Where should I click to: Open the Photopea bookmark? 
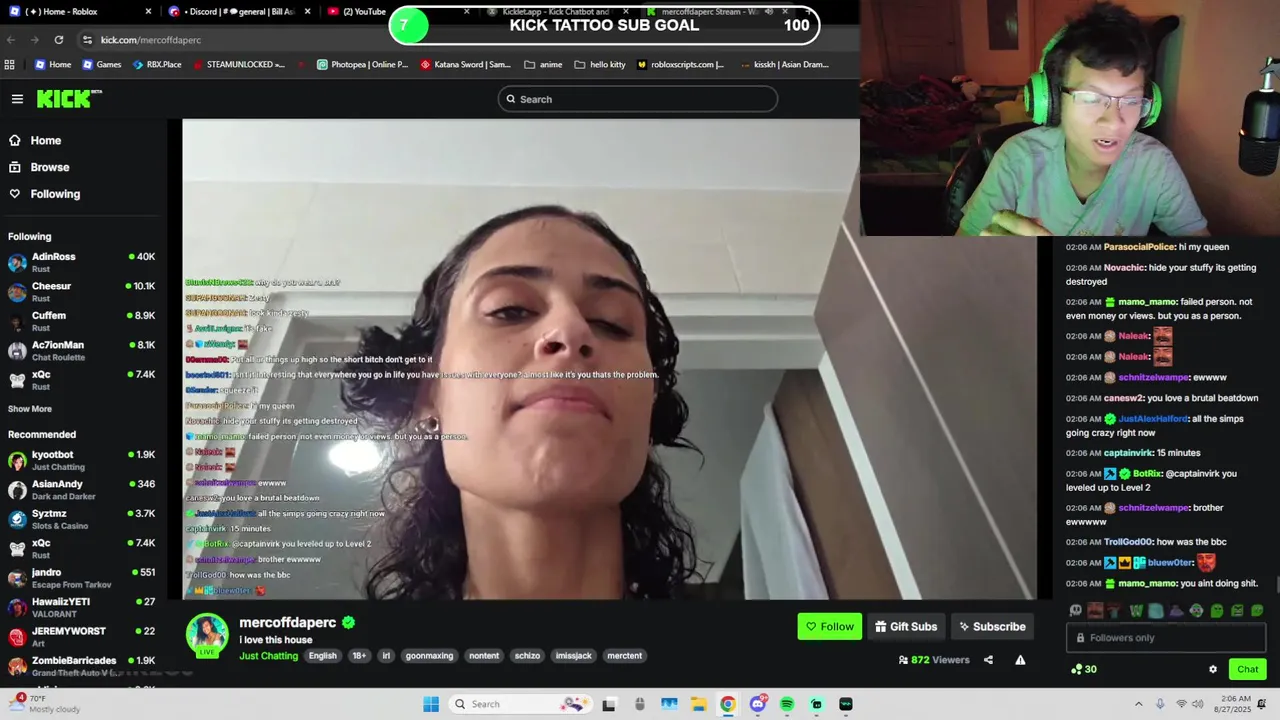tap(362, 64)
